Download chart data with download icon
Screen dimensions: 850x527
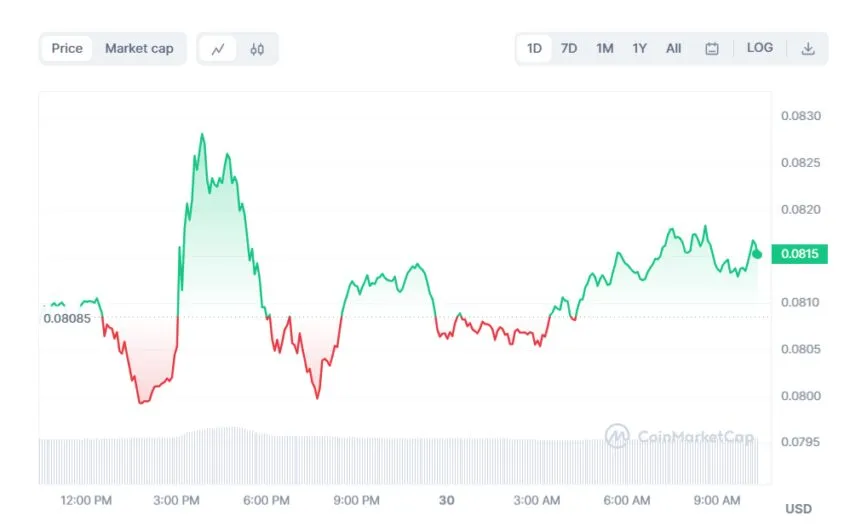pos(808,48)
